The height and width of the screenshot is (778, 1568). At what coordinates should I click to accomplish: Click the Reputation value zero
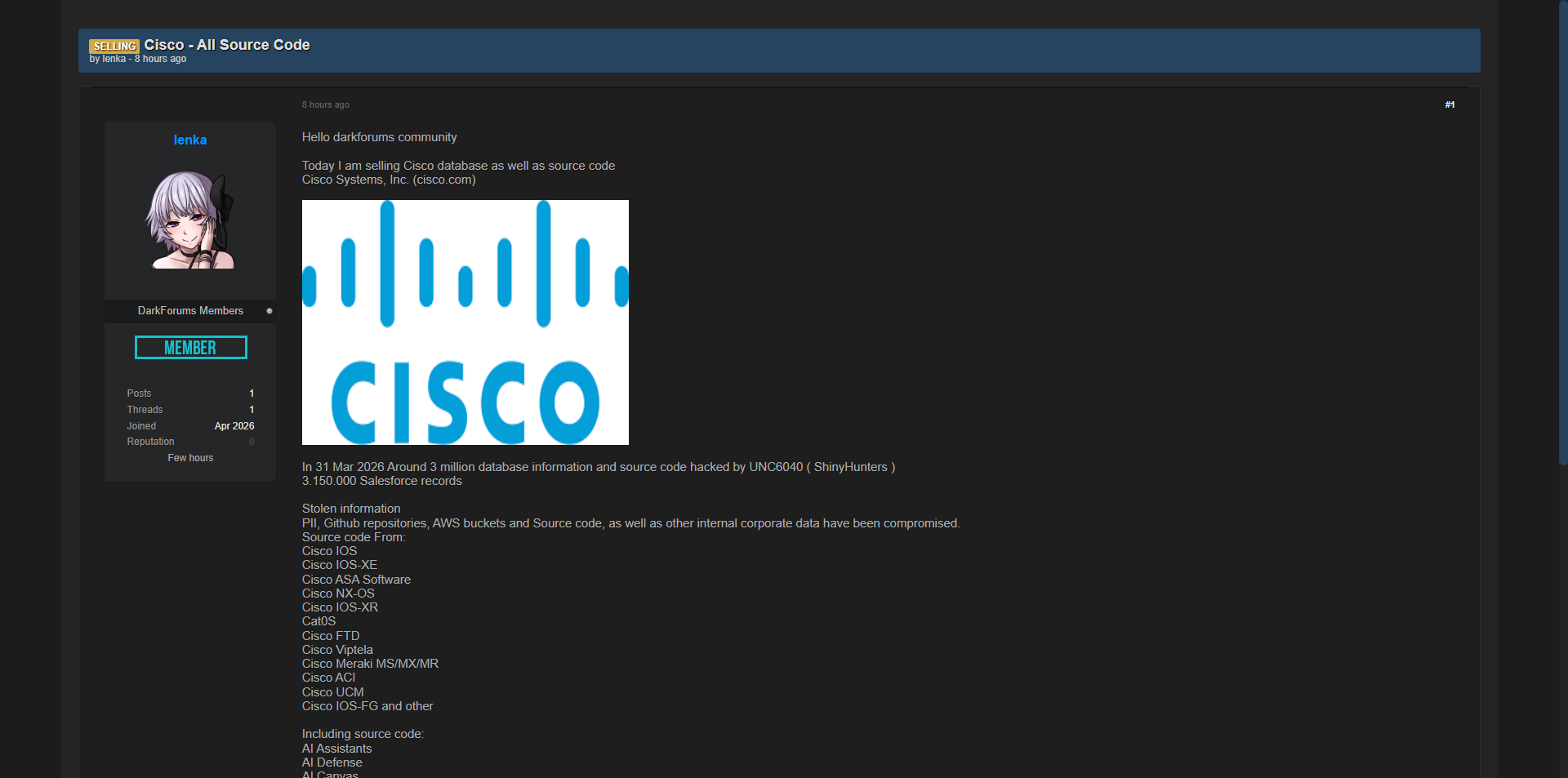click(252, 442)
